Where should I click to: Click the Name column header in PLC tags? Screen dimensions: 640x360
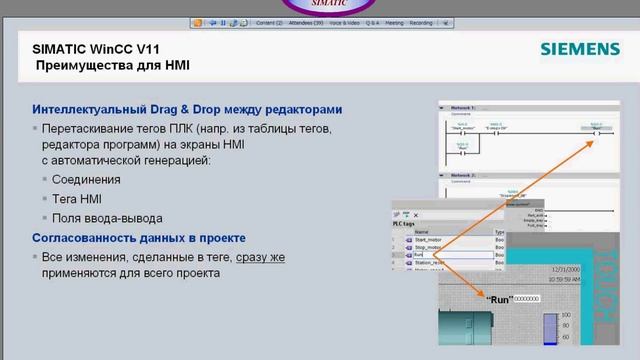click(x=453, y=232)
